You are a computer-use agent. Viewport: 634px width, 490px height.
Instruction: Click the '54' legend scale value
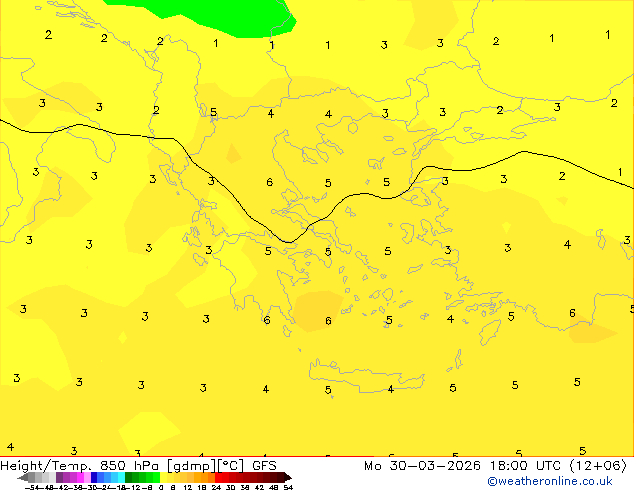pyautogui.click(x=288, y=487)
